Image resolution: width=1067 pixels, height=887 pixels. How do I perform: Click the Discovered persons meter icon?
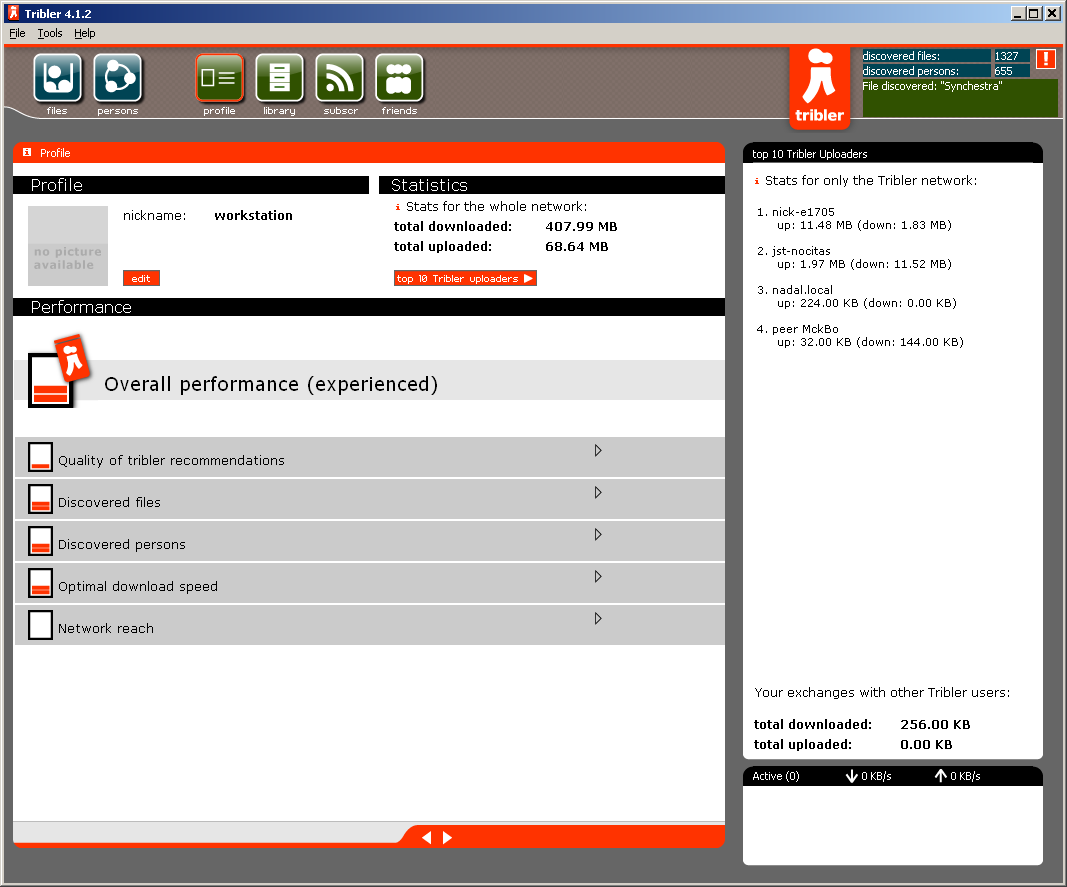pyautogui.click(x=40, y=541)
